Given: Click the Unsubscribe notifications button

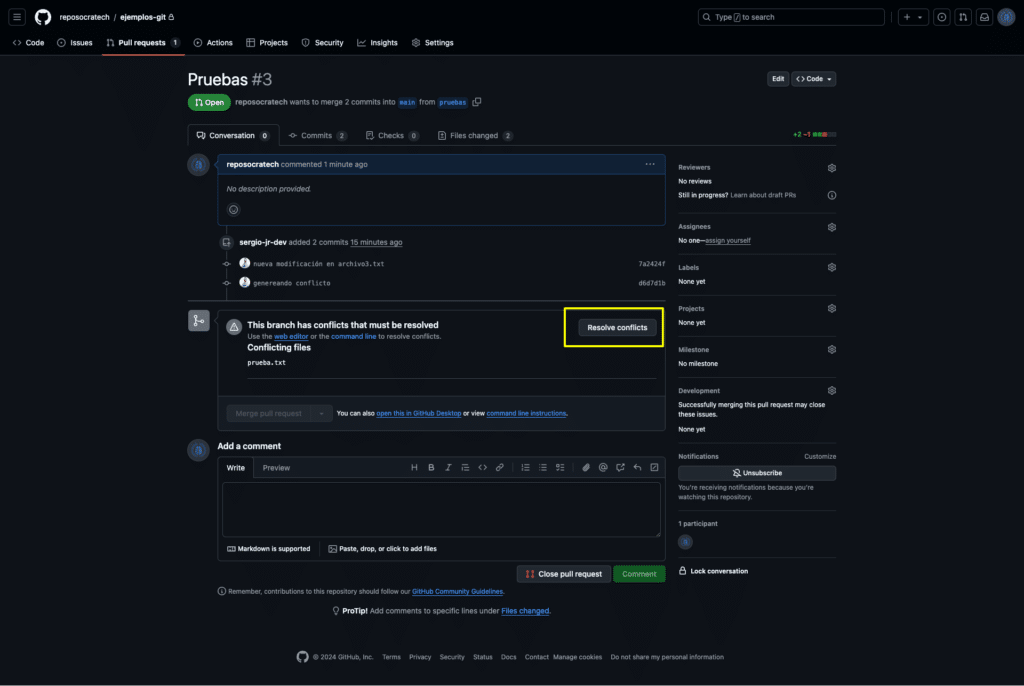Looking at the screenshot, I should click(757, 473).
